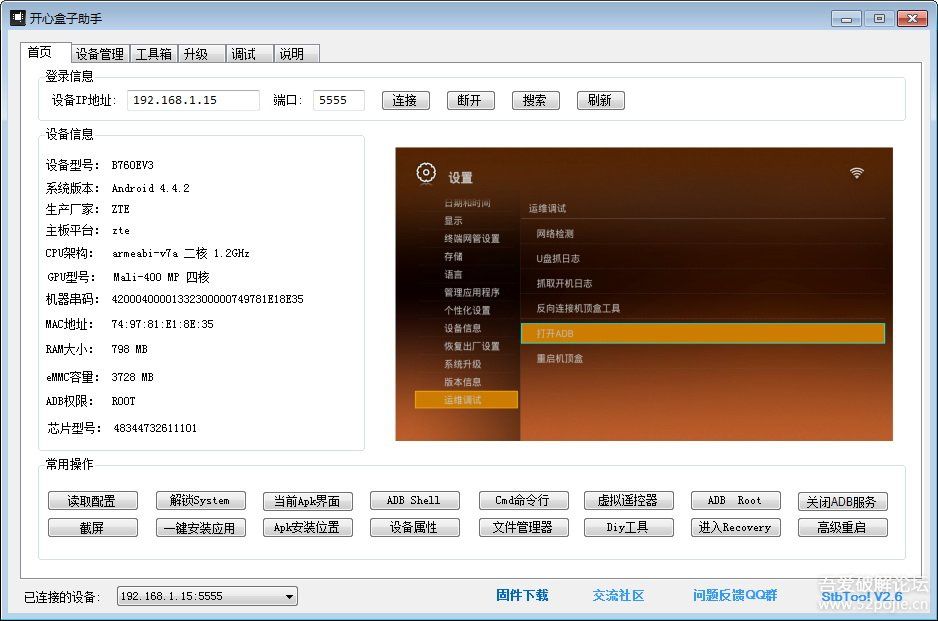Click the app icon in title bar
This screenshot has height=621, width=938.
16,18
